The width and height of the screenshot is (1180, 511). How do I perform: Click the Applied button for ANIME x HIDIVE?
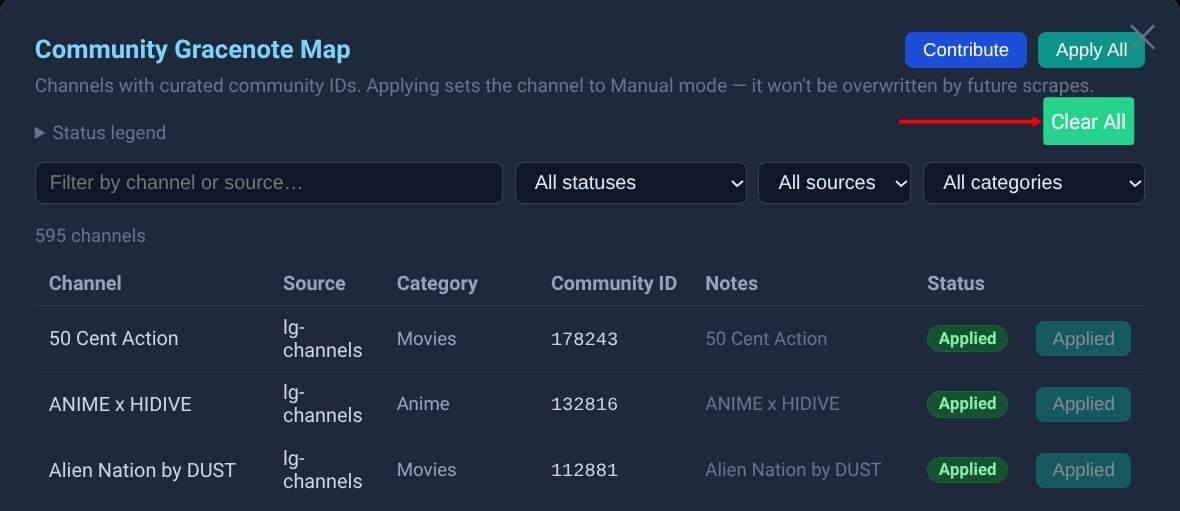pyautogui.click(x=1083, y=404)
